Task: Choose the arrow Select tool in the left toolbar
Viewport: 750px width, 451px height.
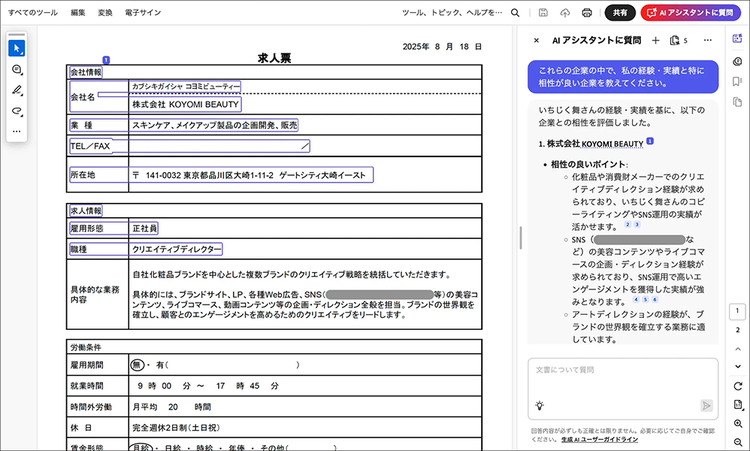Action: (x=17, y=48)
